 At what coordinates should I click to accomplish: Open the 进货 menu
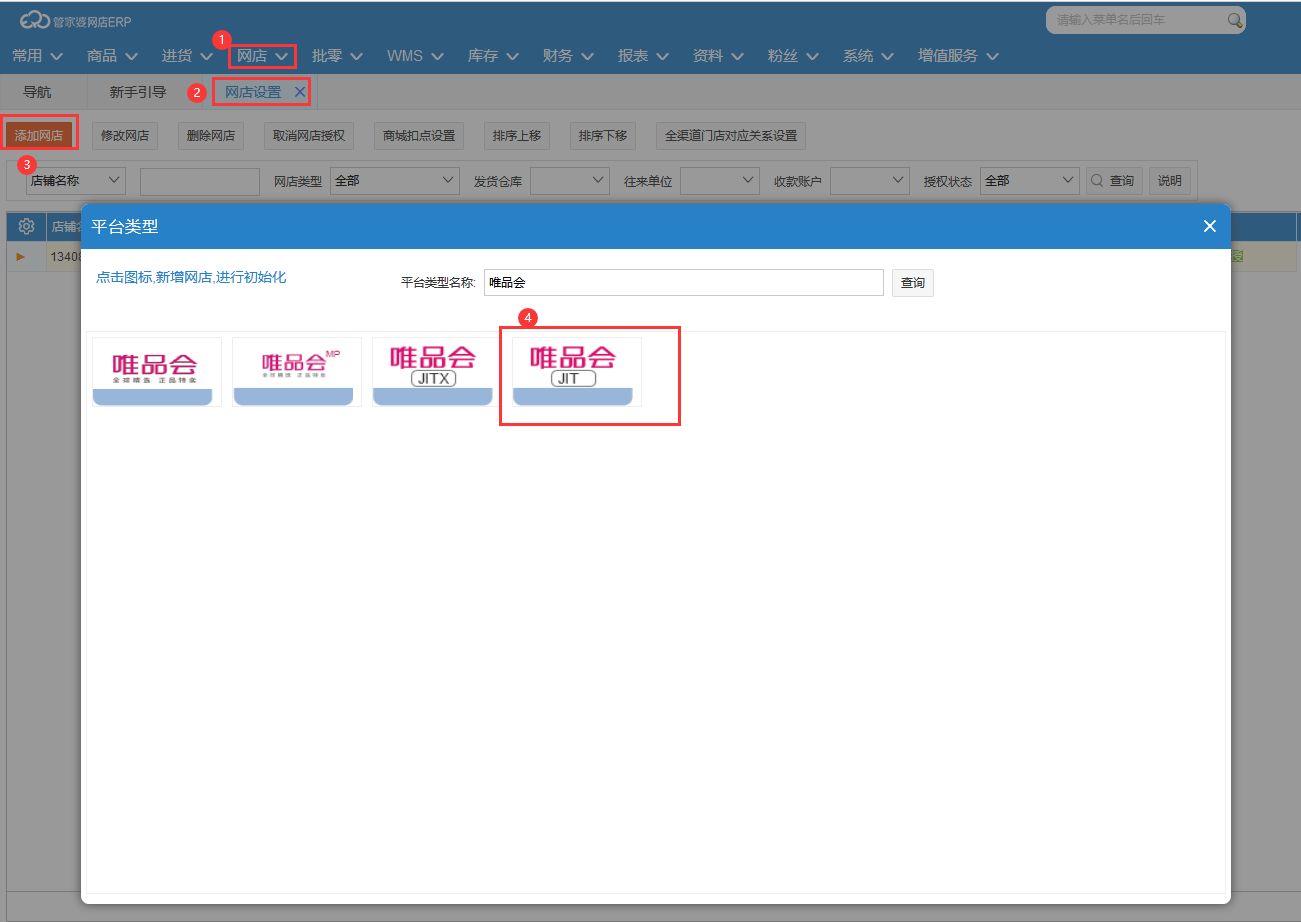pyautogui.click(x=187, y=56)
